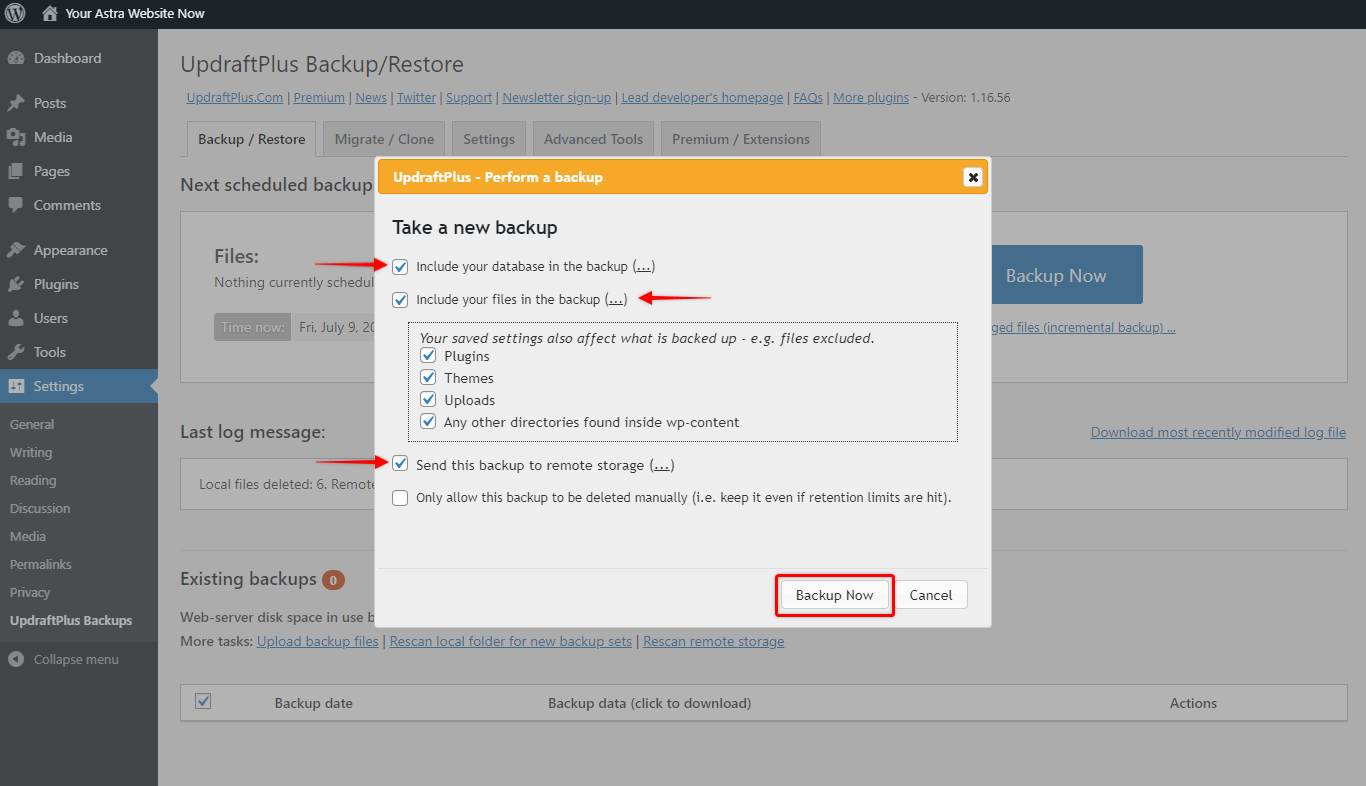Switch to the Settings tab

pyautogui.click(x=489, y=139)
